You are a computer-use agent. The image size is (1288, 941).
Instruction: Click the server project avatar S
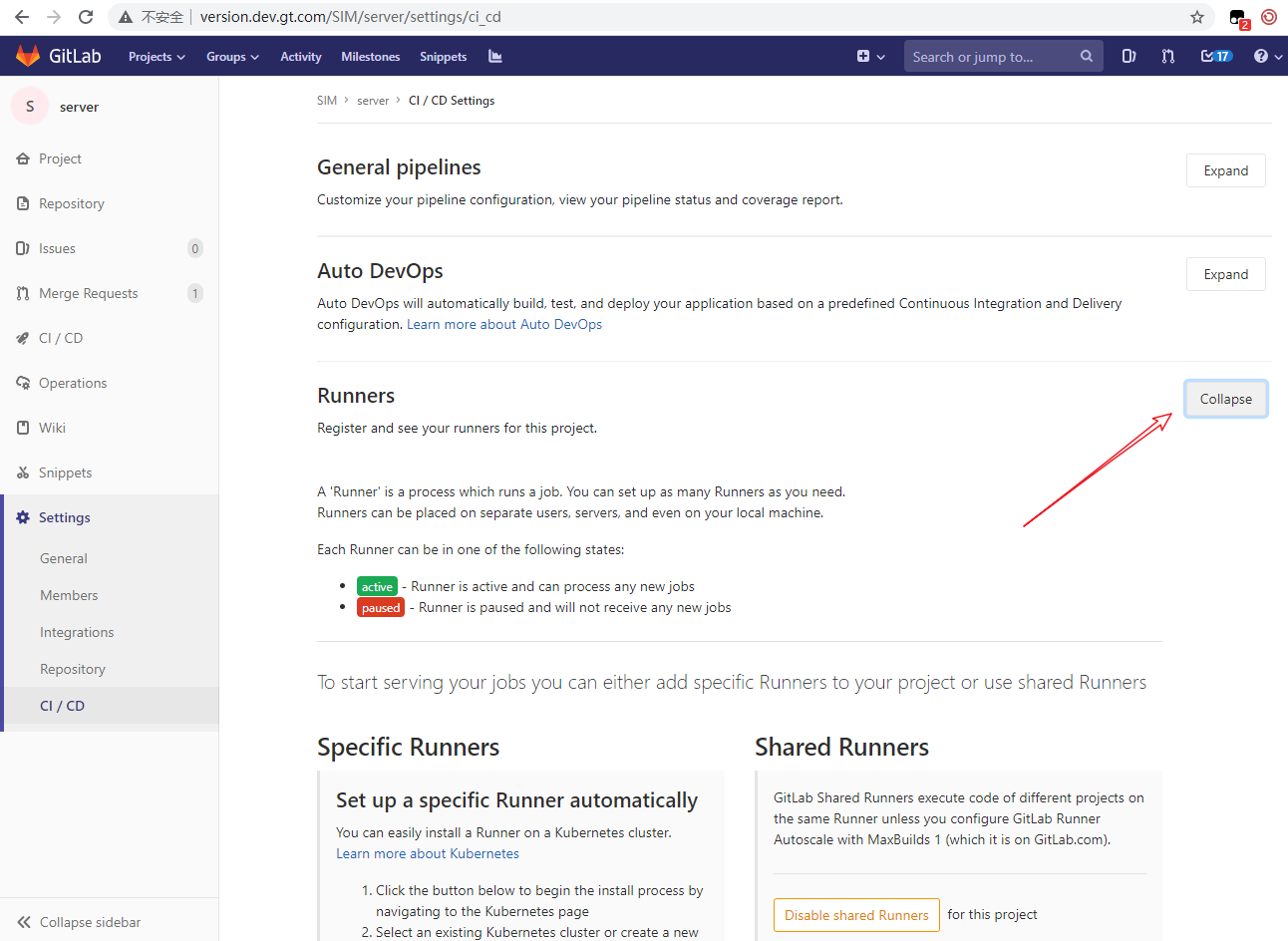30,106
